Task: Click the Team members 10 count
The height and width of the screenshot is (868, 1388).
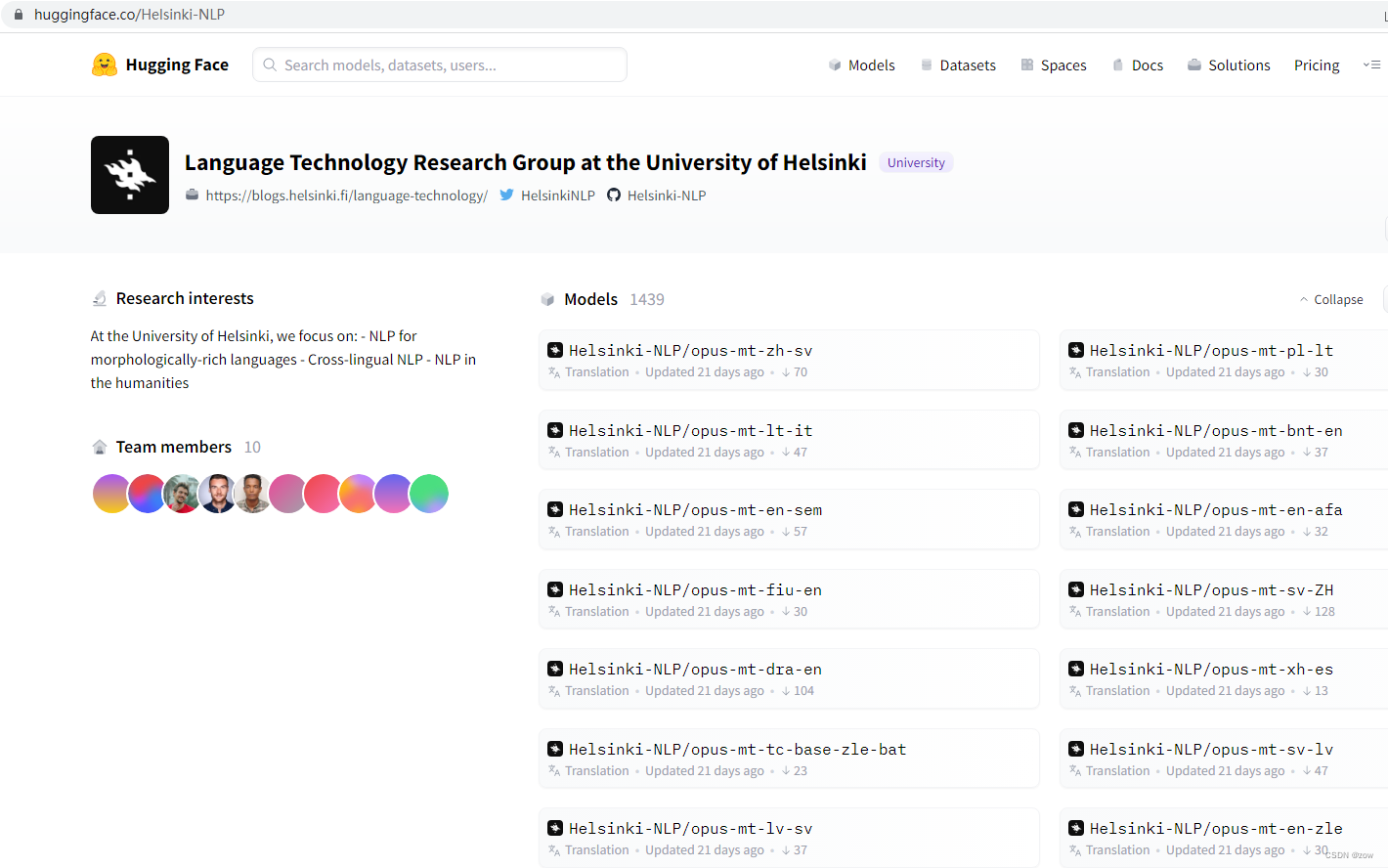Action: 252,447
